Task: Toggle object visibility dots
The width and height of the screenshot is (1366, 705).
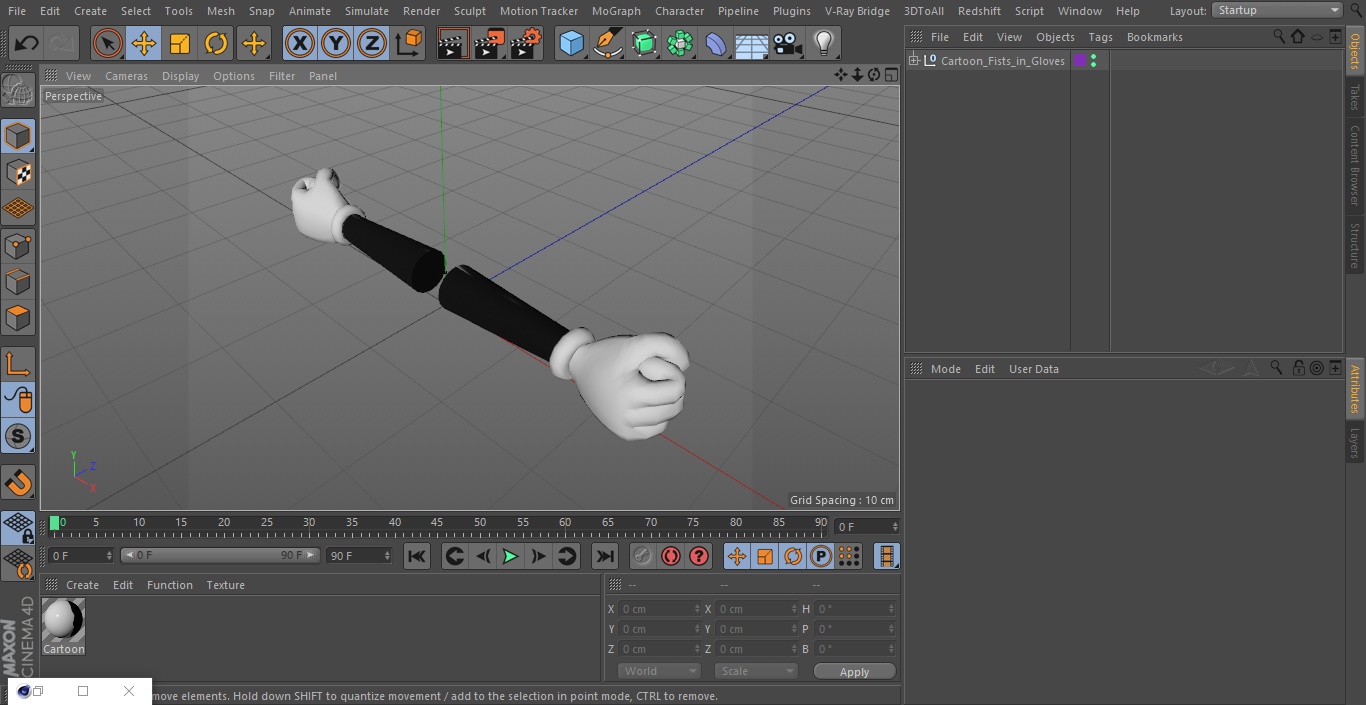Action: (x=1094, y=61)
